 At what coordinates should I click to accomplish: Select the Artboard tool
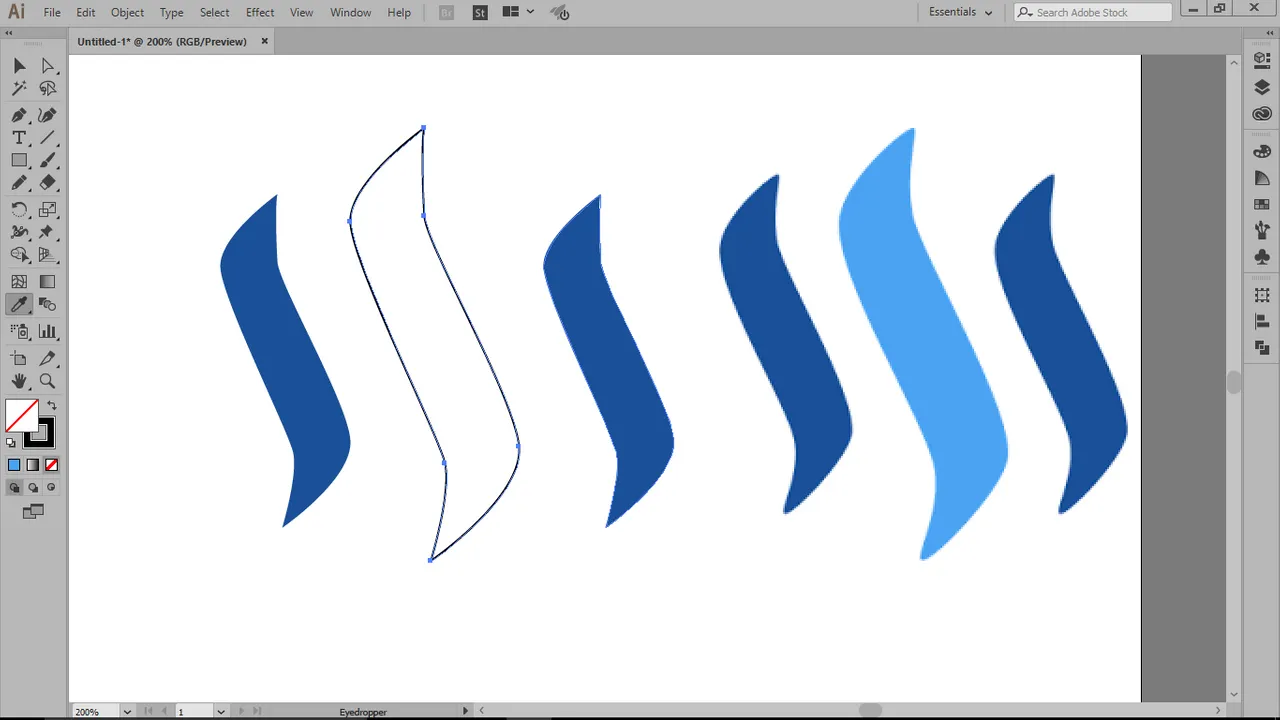(x=19, y=358)
